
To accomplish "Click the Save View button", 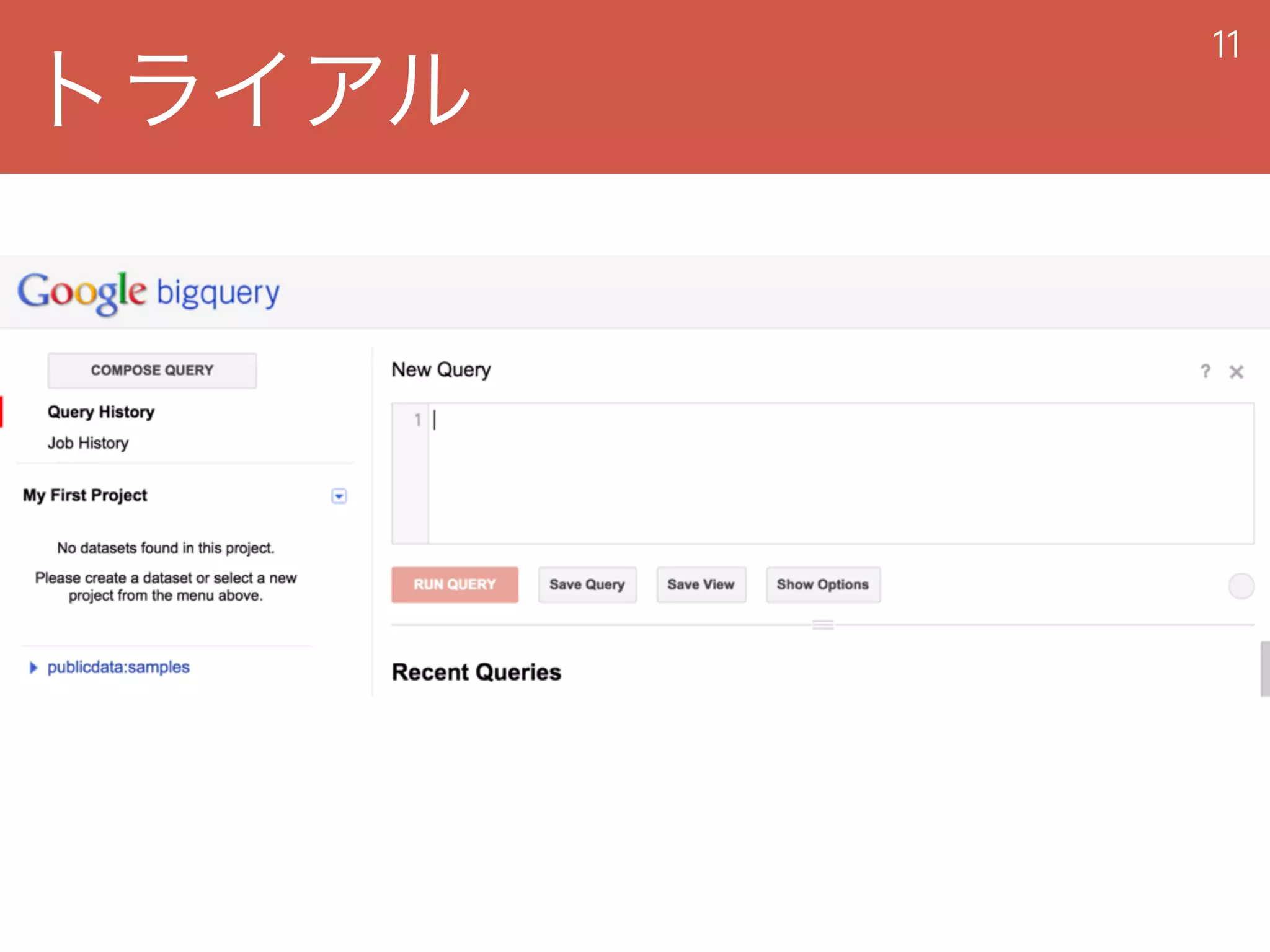I will pos(701,584).
